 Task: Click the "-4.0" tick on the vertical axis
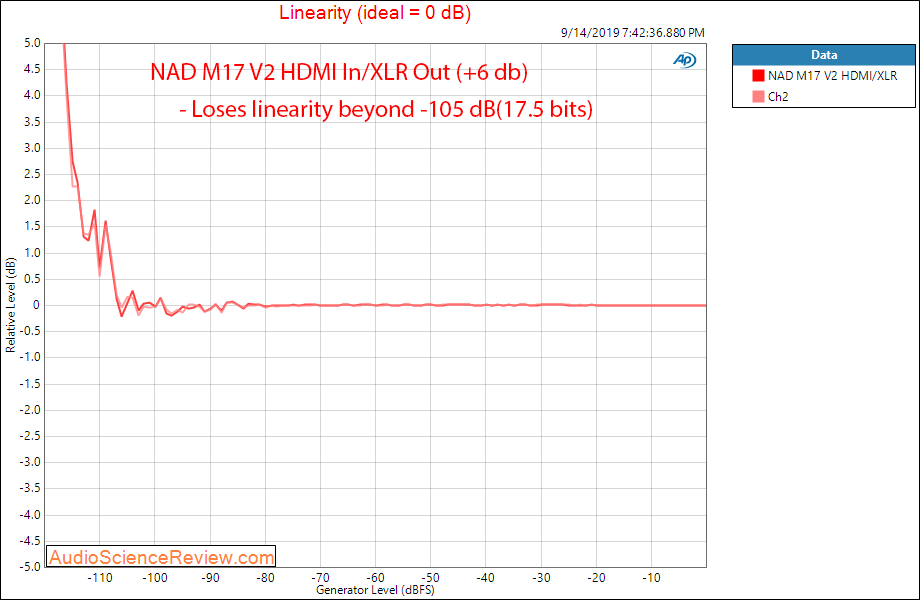pyautogui.click(x=31, y=515)
